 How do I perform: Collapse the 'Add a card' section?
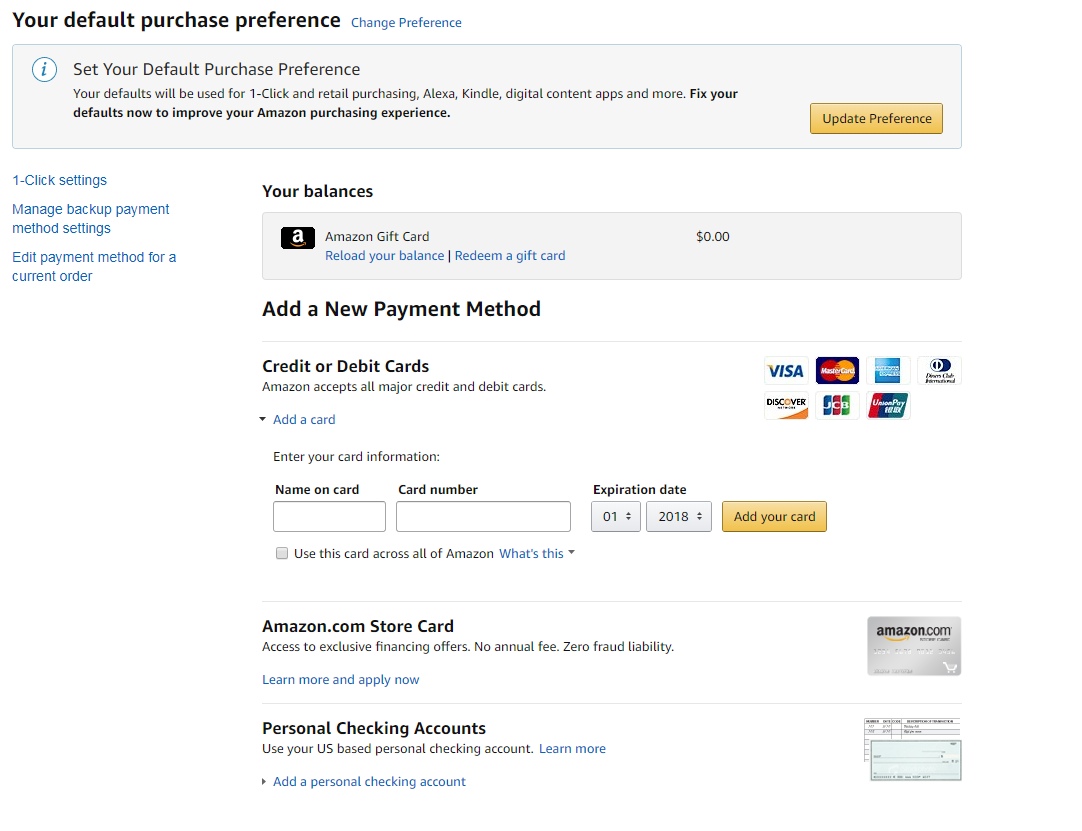303,420
